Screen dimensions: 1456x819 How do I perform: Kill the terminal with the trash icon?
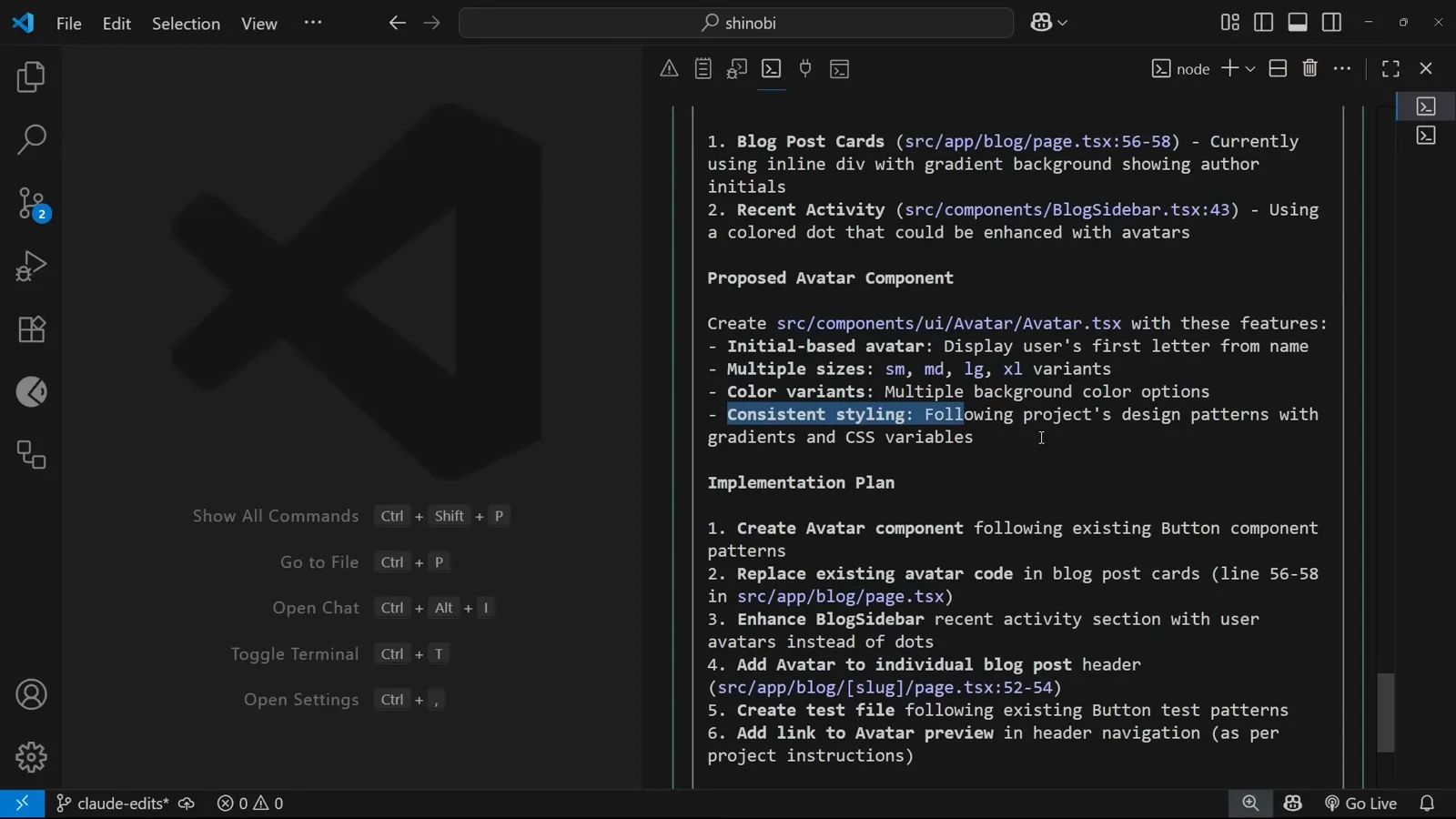point(1309,68)
